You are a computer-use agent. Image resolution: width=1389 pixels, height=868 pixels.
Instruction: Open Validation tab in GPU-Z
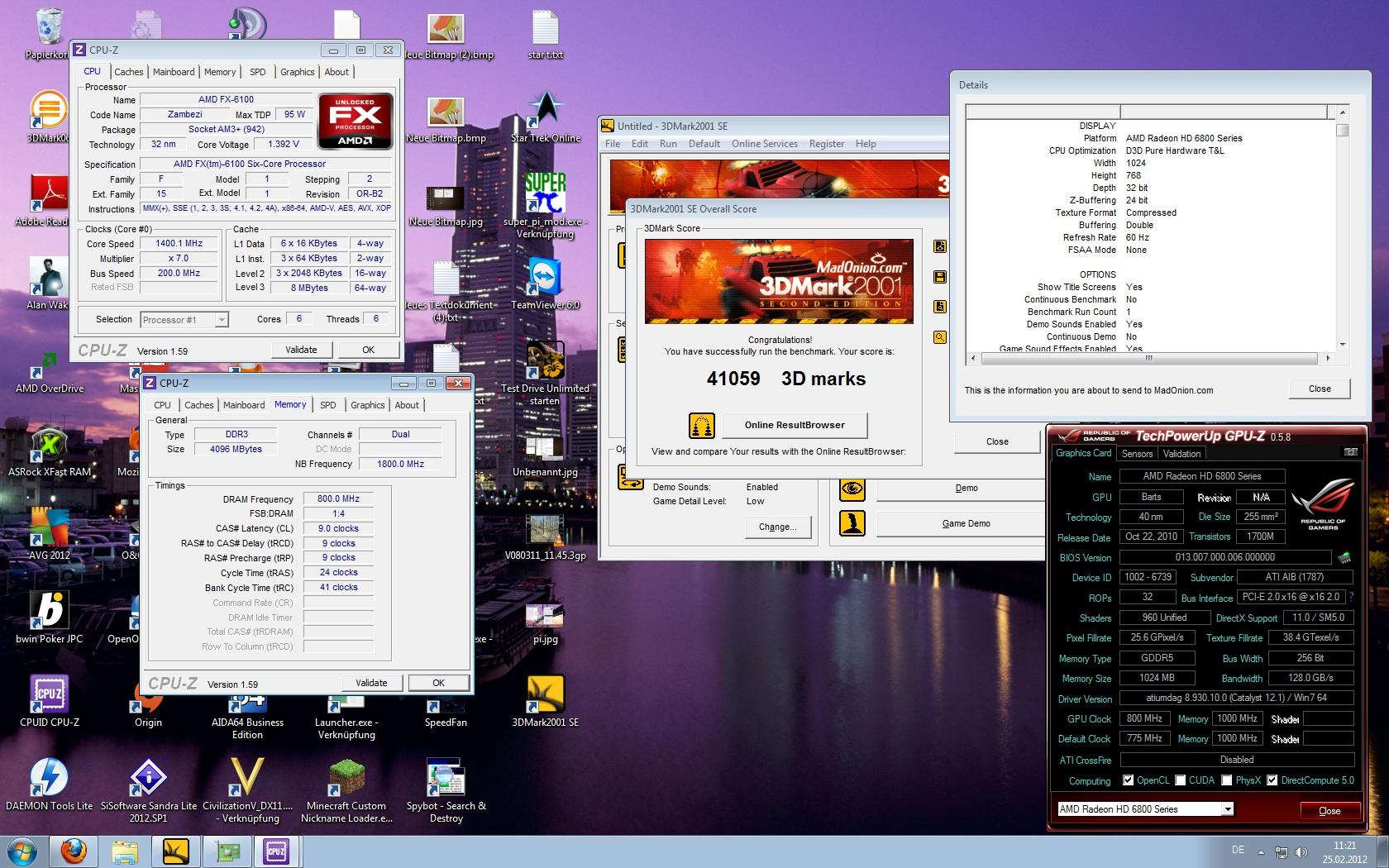(1181, 454)
